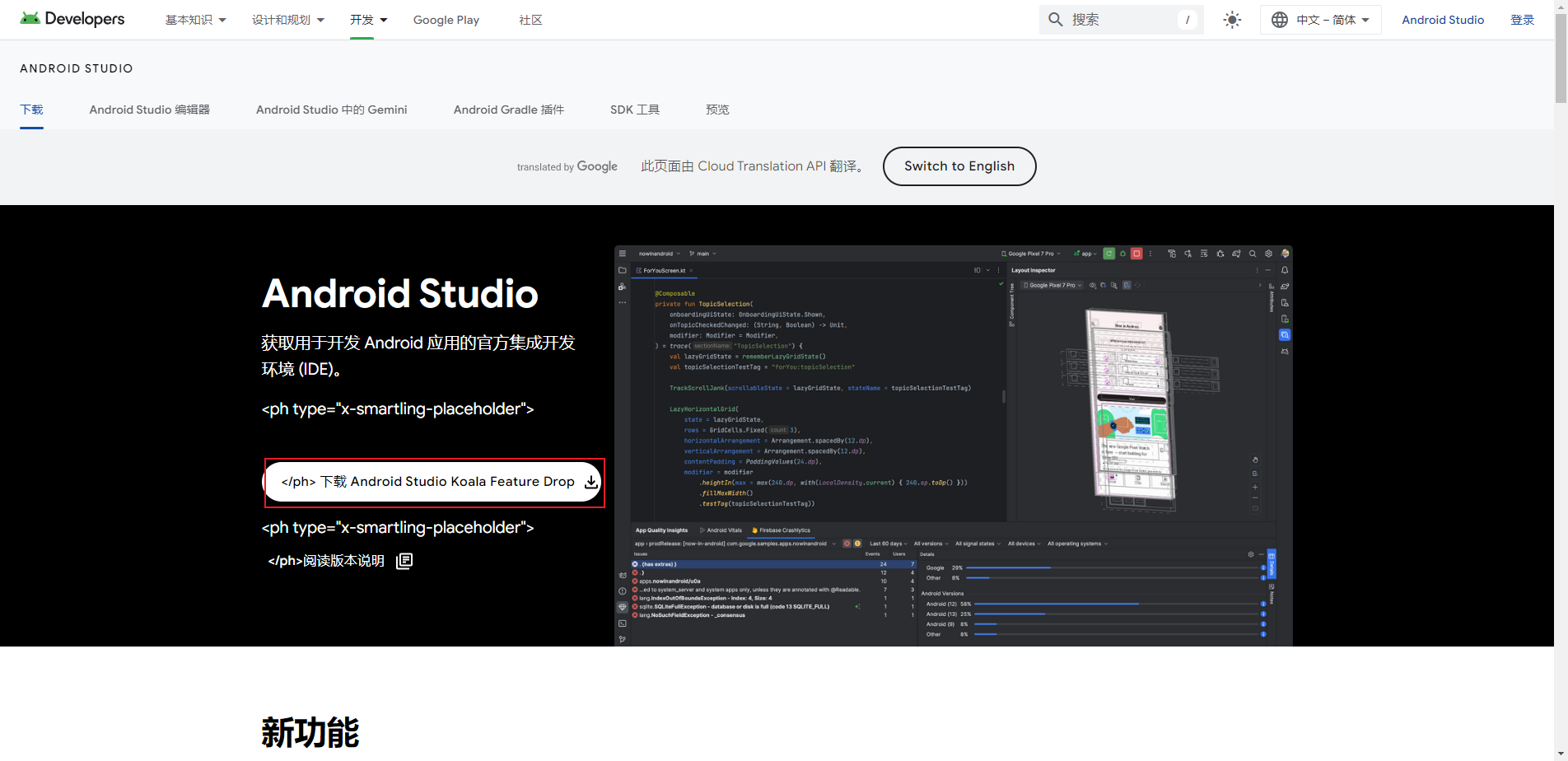Click the page's vertical scrollbar thumb

tap(1561, 58)
